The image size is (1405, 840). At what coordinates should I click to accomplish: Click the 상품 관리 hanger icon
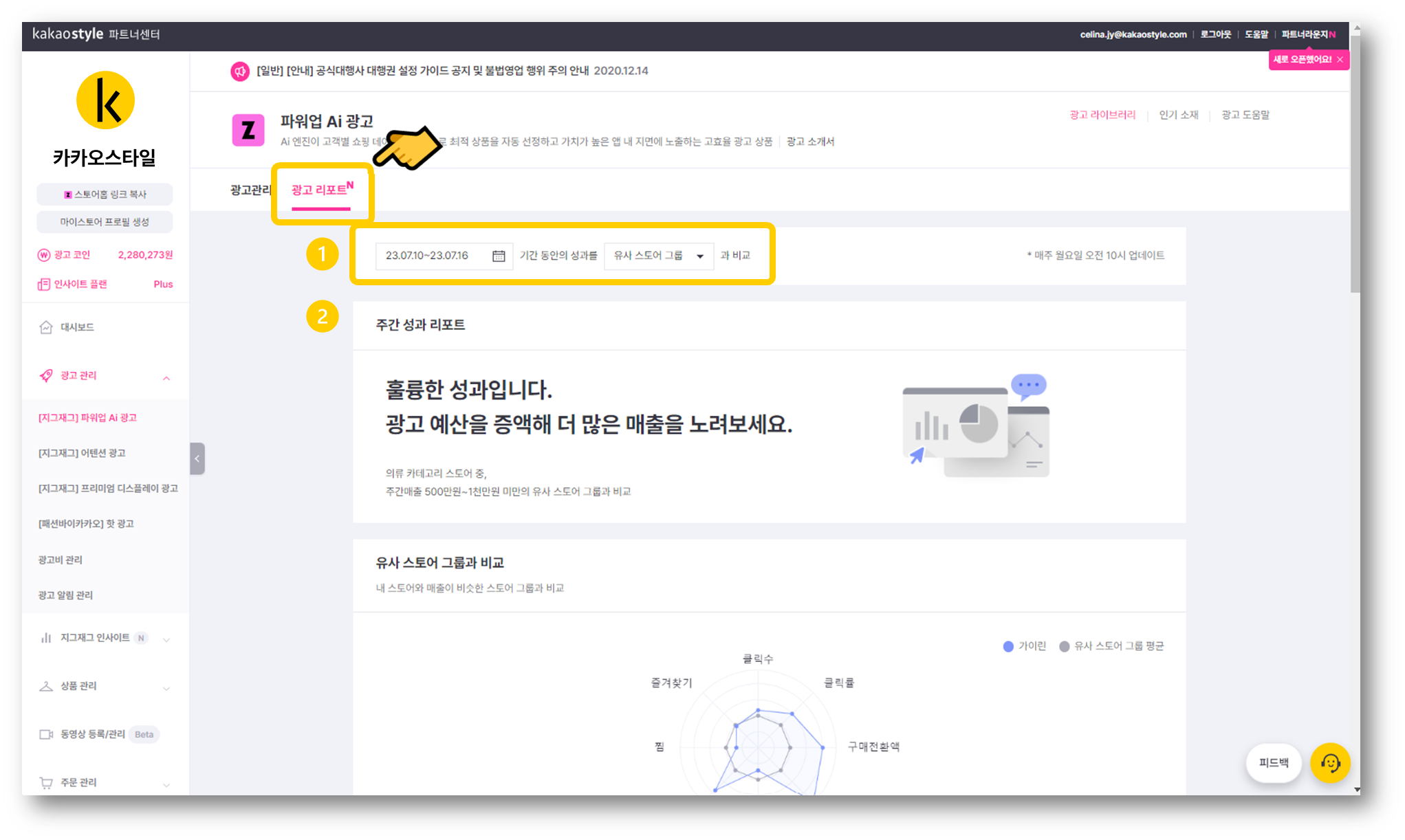click(x=46, y=686)
